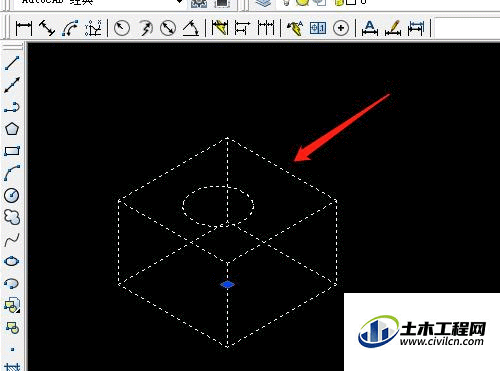The image size is (500, 371).
Task: Pick the Ordinate dimension tool
Action: [93, 28]
